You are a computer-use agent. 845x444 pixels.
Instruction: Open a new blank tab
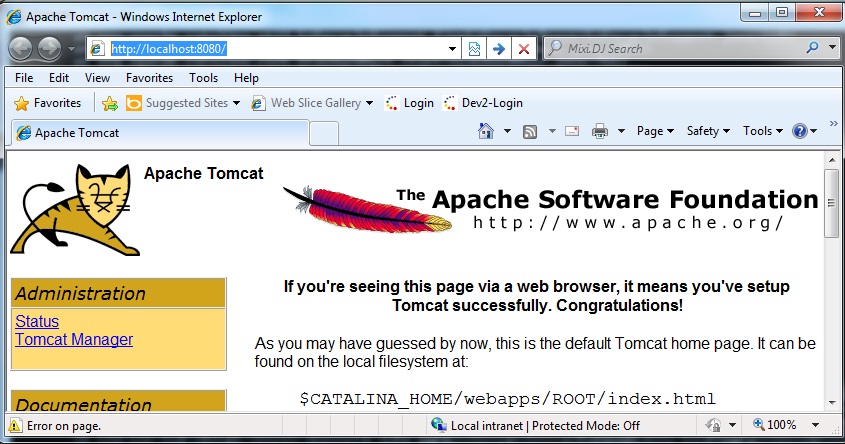click(x=324, y=134)
